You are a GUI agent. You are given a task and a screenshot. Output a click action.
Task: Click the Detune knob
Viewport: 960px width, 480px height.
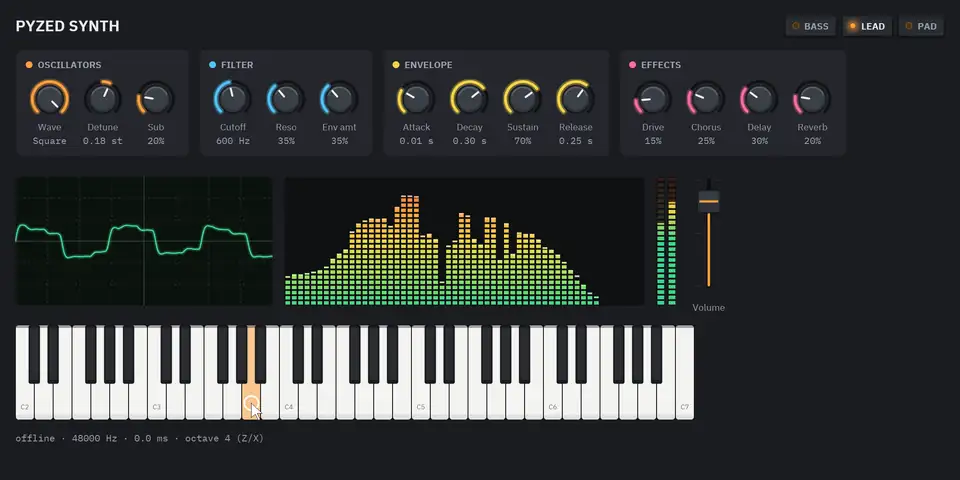103,98
